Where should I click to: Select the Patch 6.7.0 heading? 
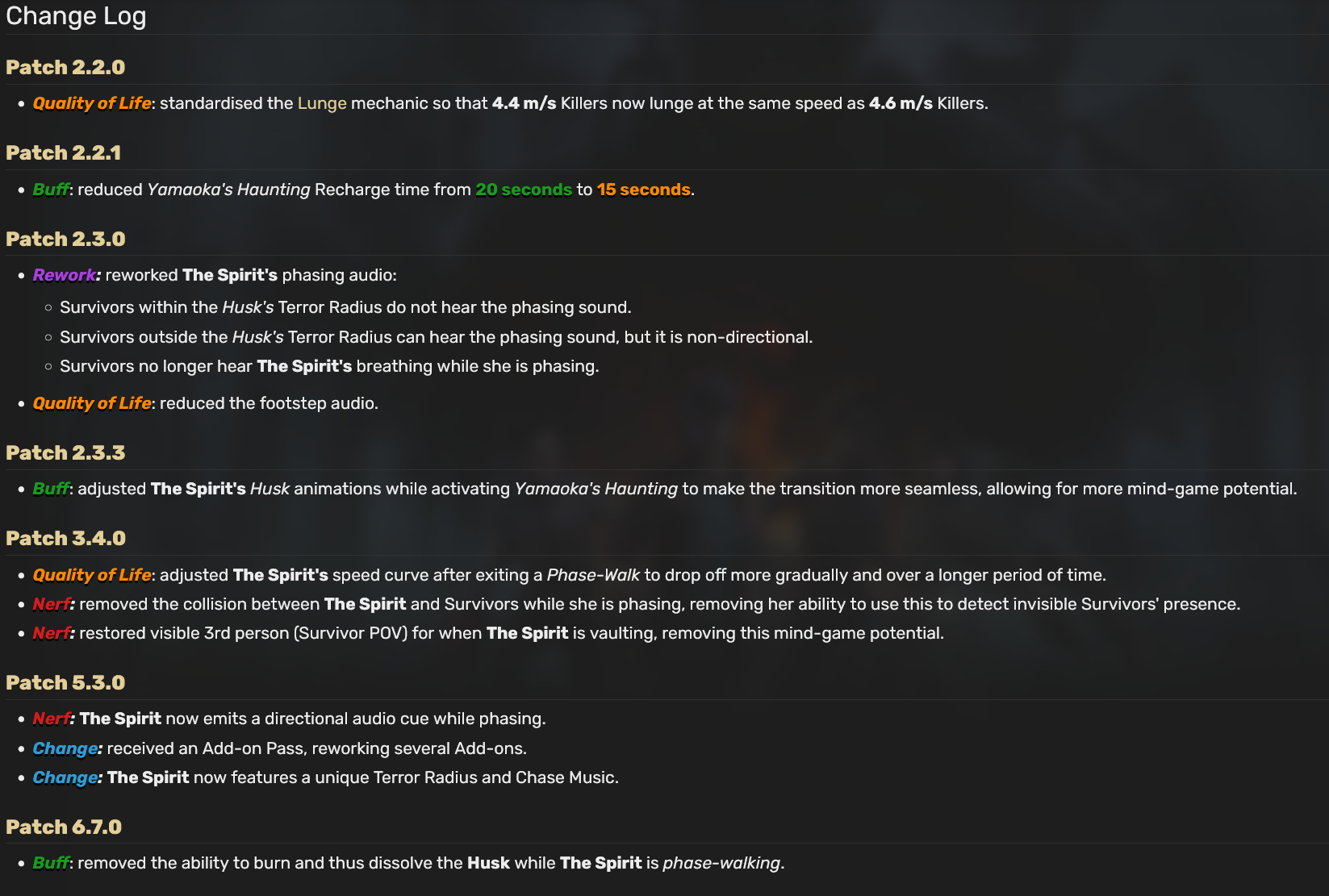pyautogui.click(x=64, y=827)
